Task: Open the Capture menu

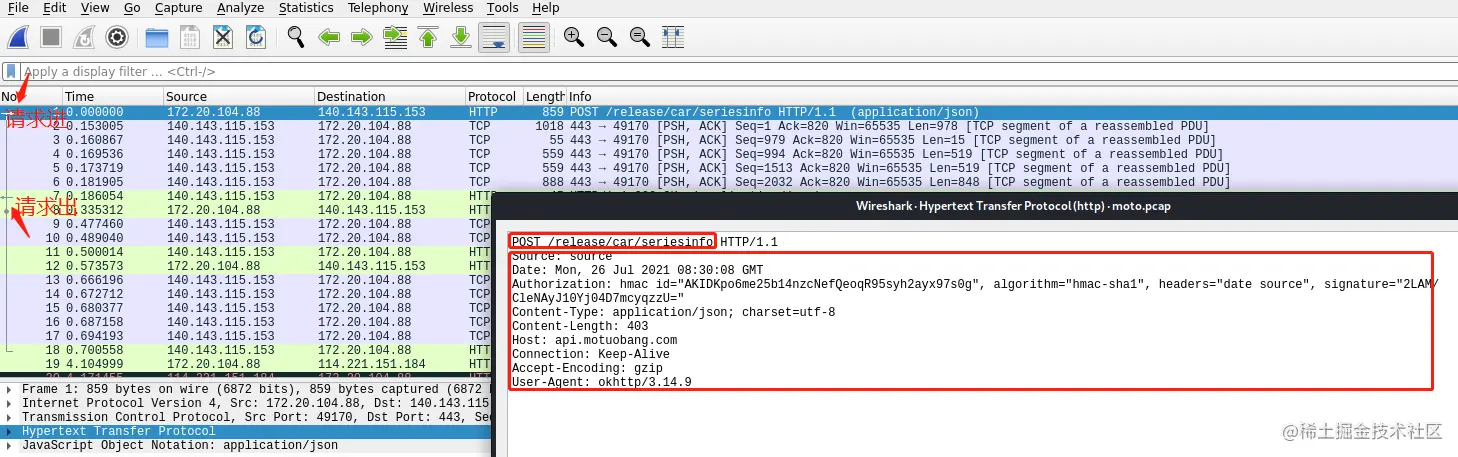Action: pos(179,8)
